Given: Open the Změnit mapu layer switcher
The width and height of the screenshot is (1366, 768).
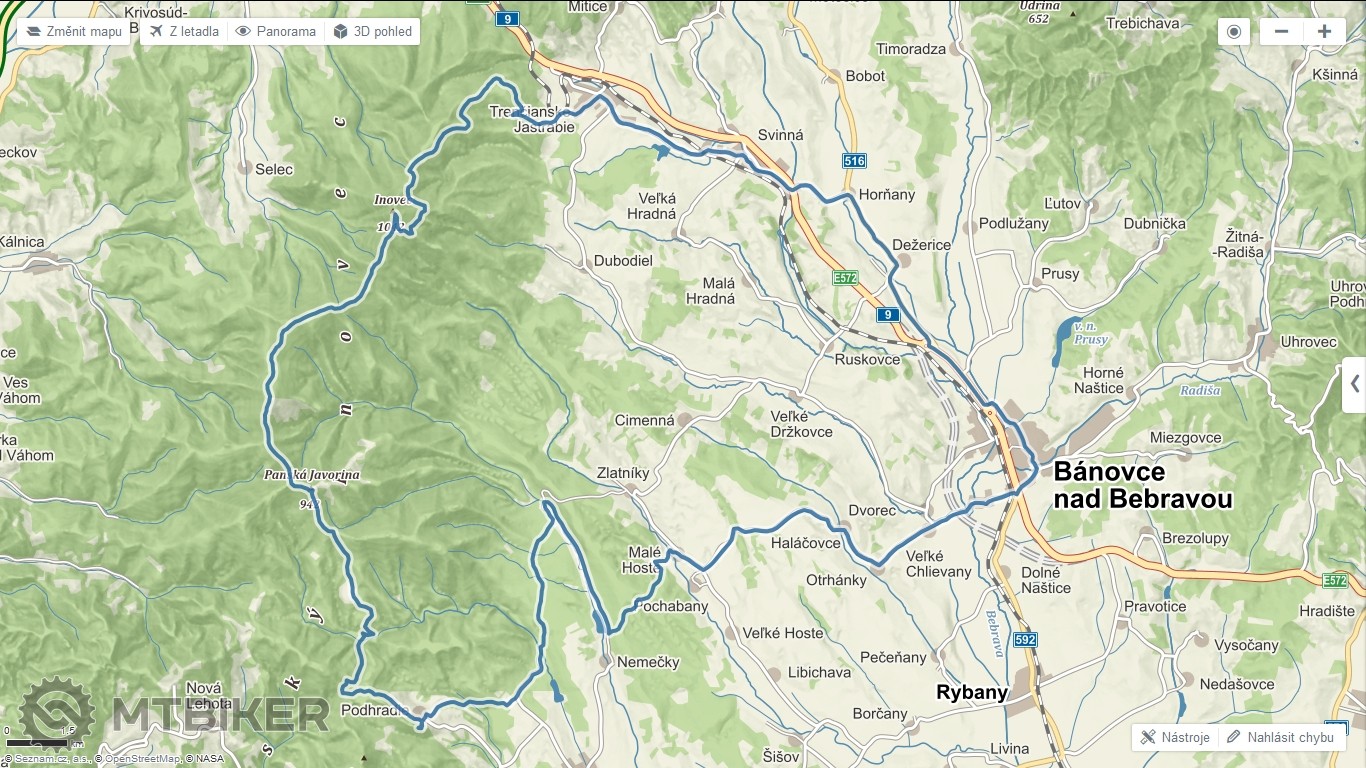Looking at the screenshot, I should pyautogui.click(x=74, y=31).
